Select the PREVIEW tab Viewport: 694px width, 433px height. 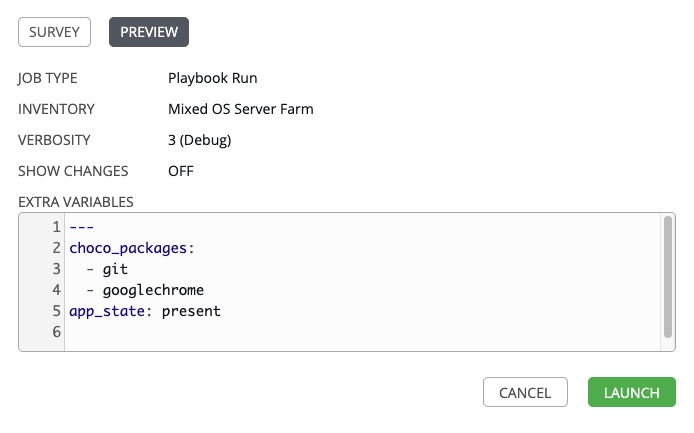pyautogui.click(x=149, y=32)
